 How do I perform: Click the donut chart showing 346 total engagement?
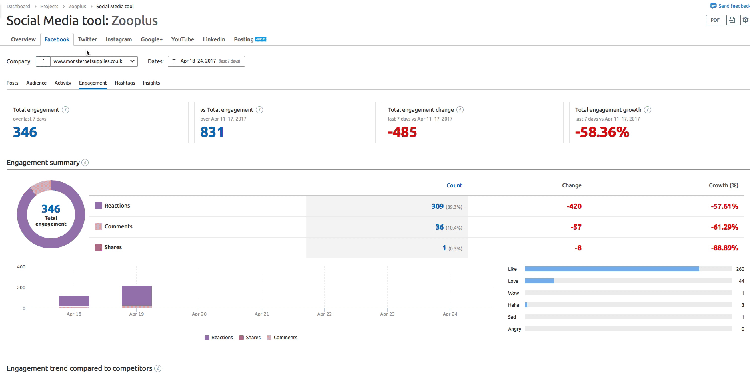[51, 214]
